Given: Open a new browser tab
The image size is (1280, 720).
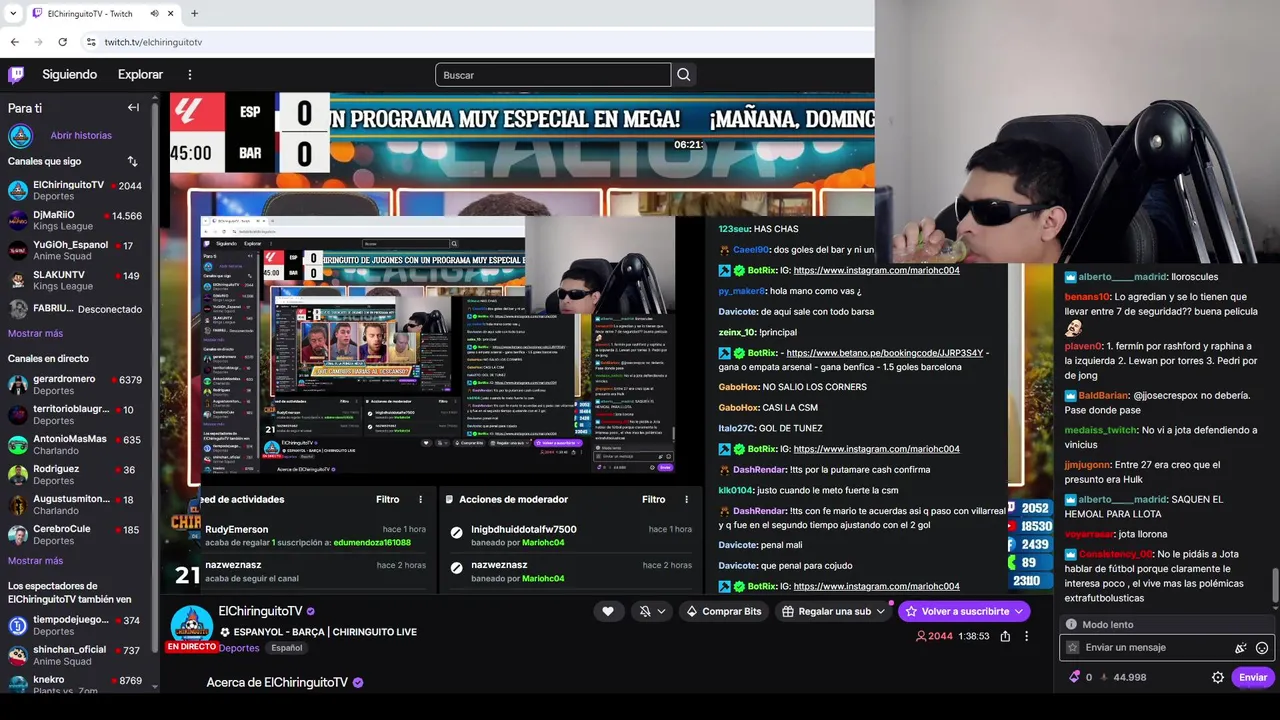Looking at the screenshot, I should [194, 13].
